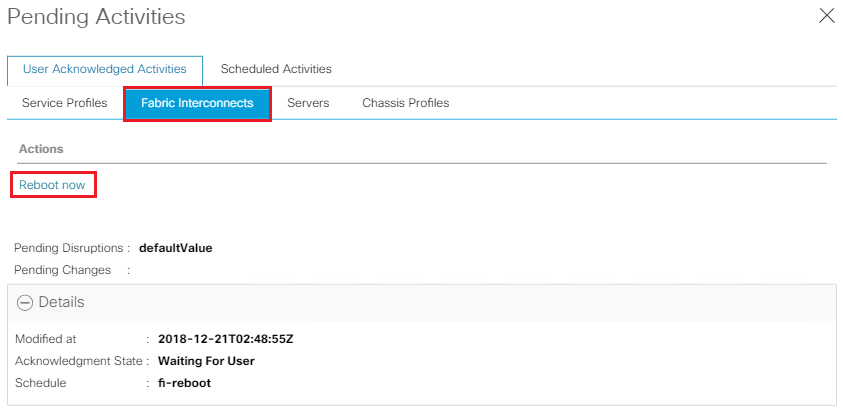Image resolution: width=843 pixels, height=418 pixels.
Task: Click the Details section header text
Action: coord(61,302)
